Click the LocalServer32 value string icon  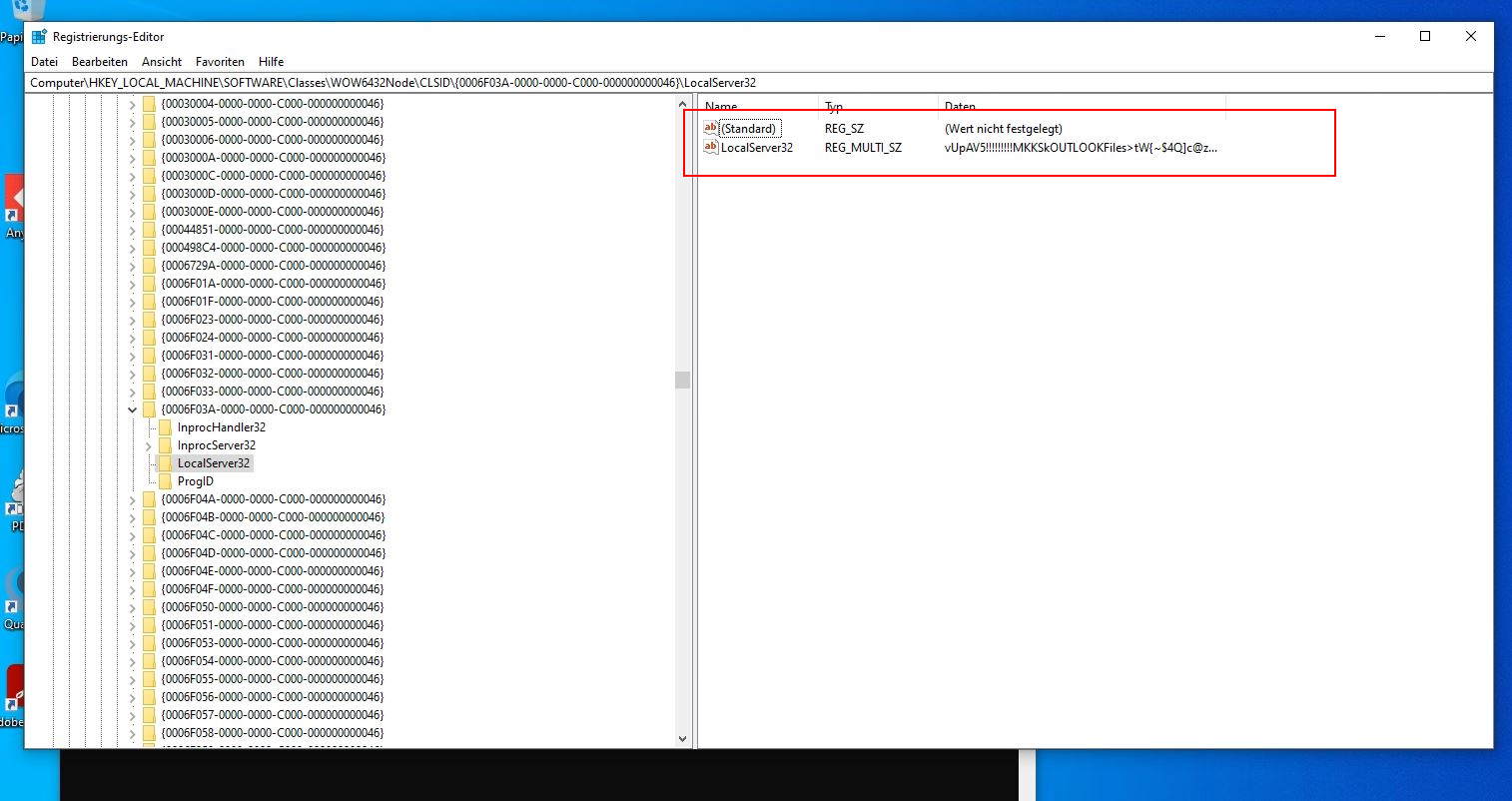[x=711, y=148]
